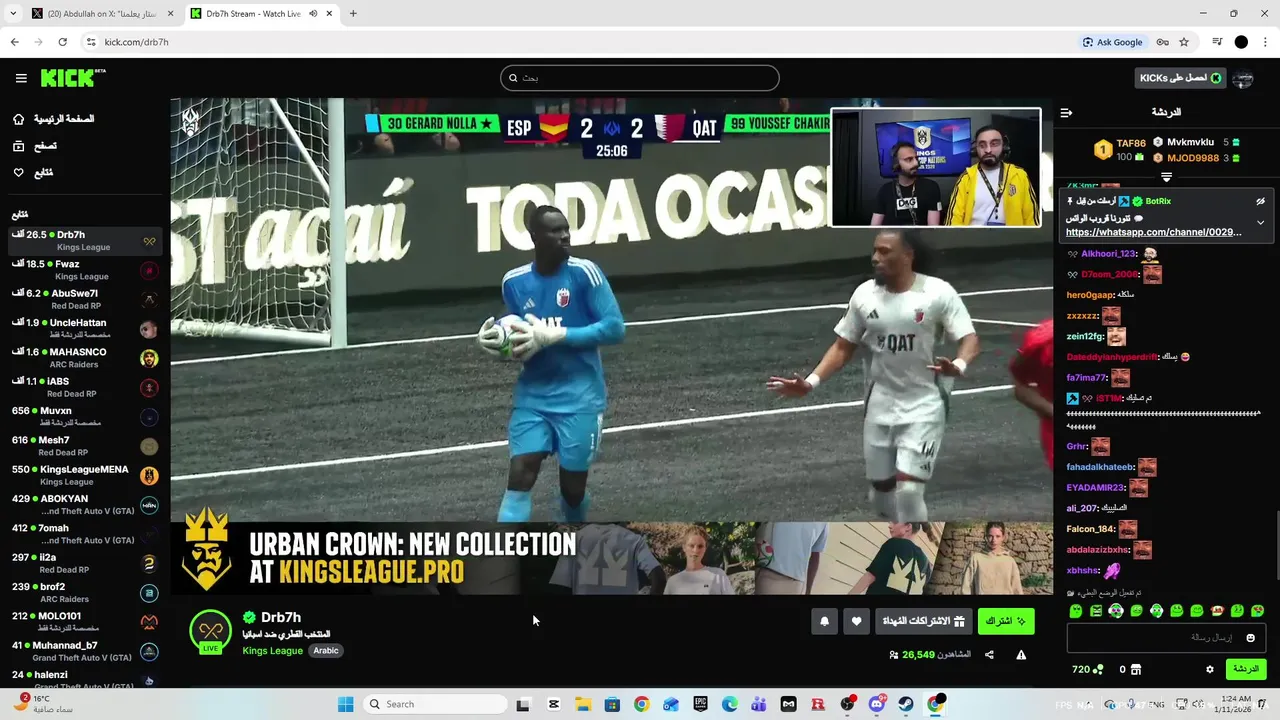The width and height of the screenshot is (1280, 720).
Task: Open the WhatsApp channel link in chat
Action: [1154, 232]
